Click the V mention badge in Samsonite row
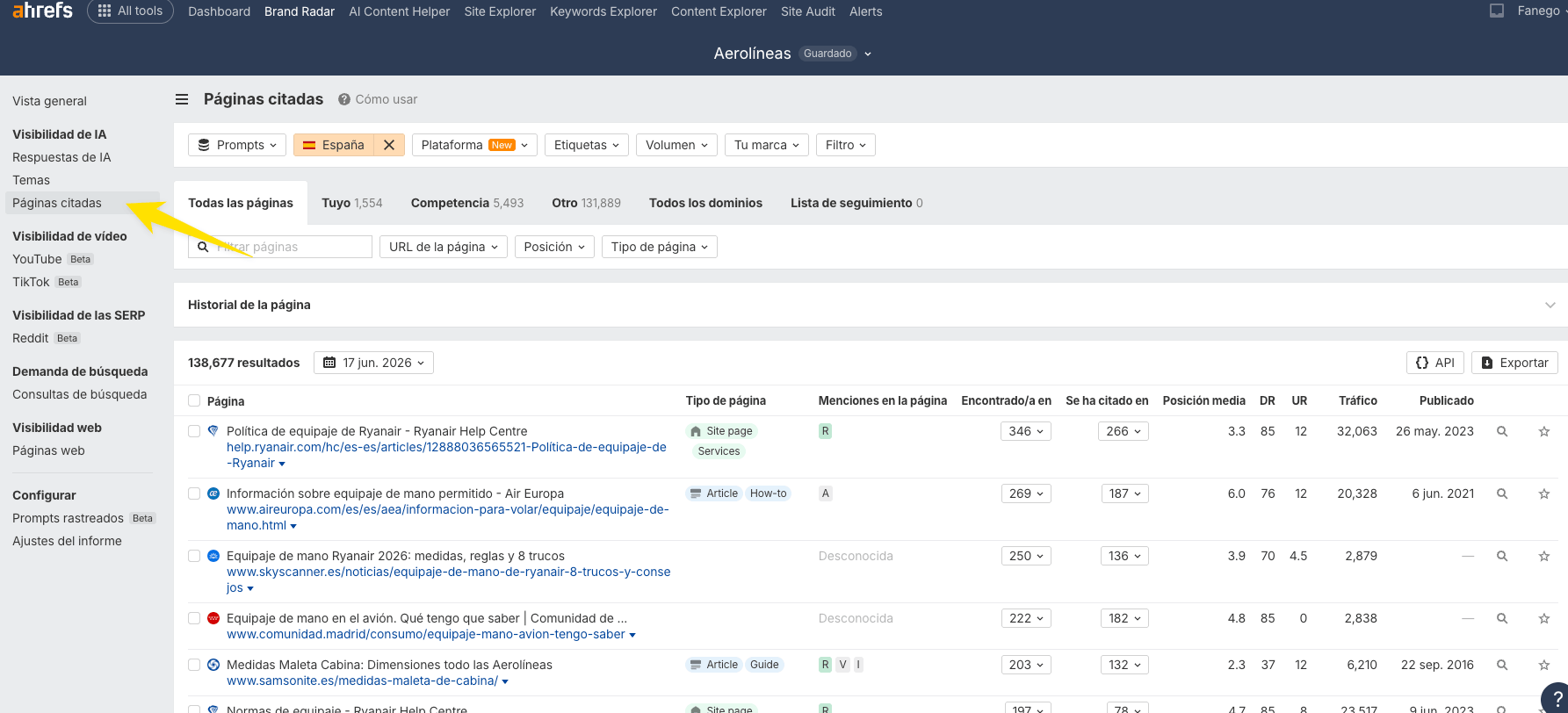The width and height of the screenshot is (1568, 713). [x=842, y=665]
